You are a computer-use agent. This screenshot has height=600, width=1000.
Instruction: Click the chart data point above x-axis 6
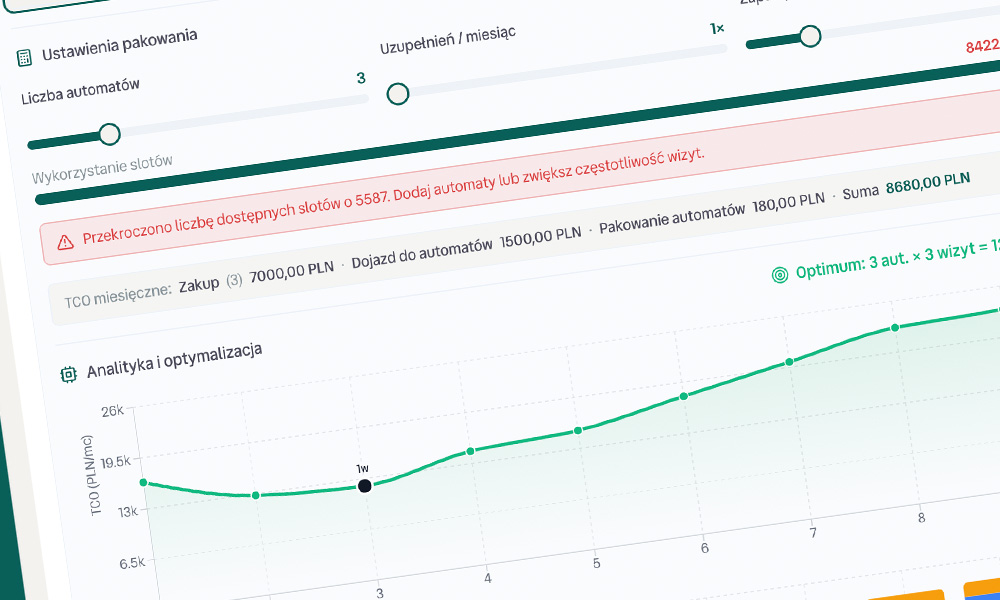coord(684,396)
